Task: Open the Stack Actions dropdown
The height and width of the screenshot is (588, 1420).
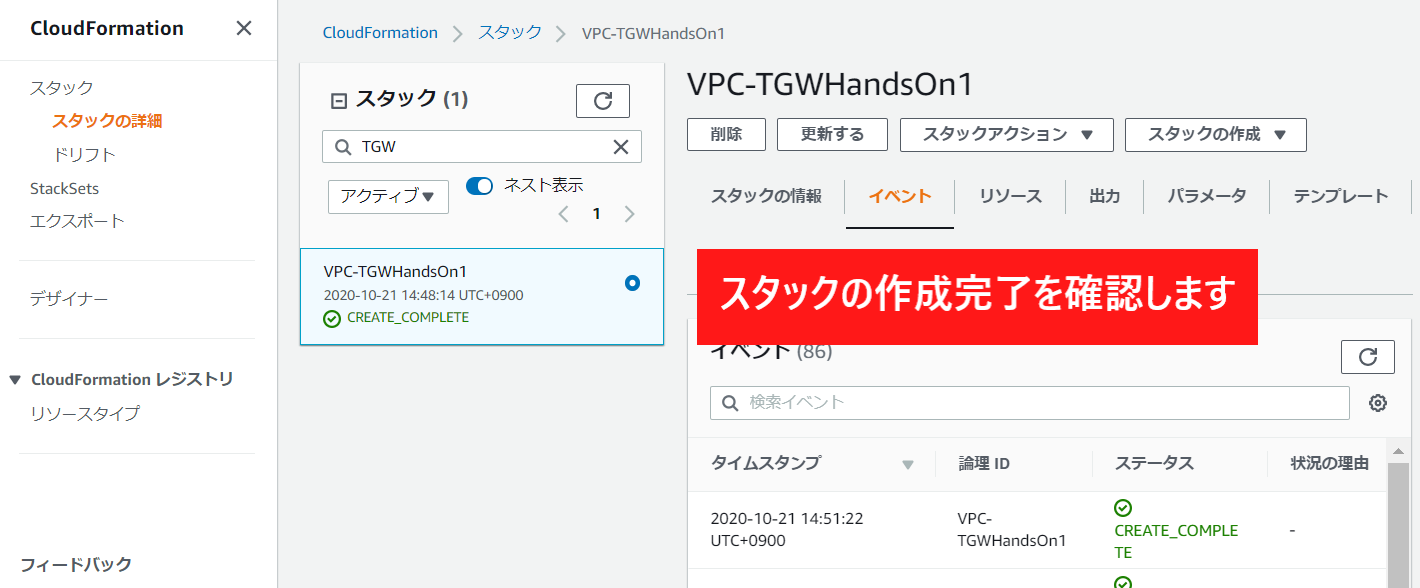Action: click(1006, 134)
